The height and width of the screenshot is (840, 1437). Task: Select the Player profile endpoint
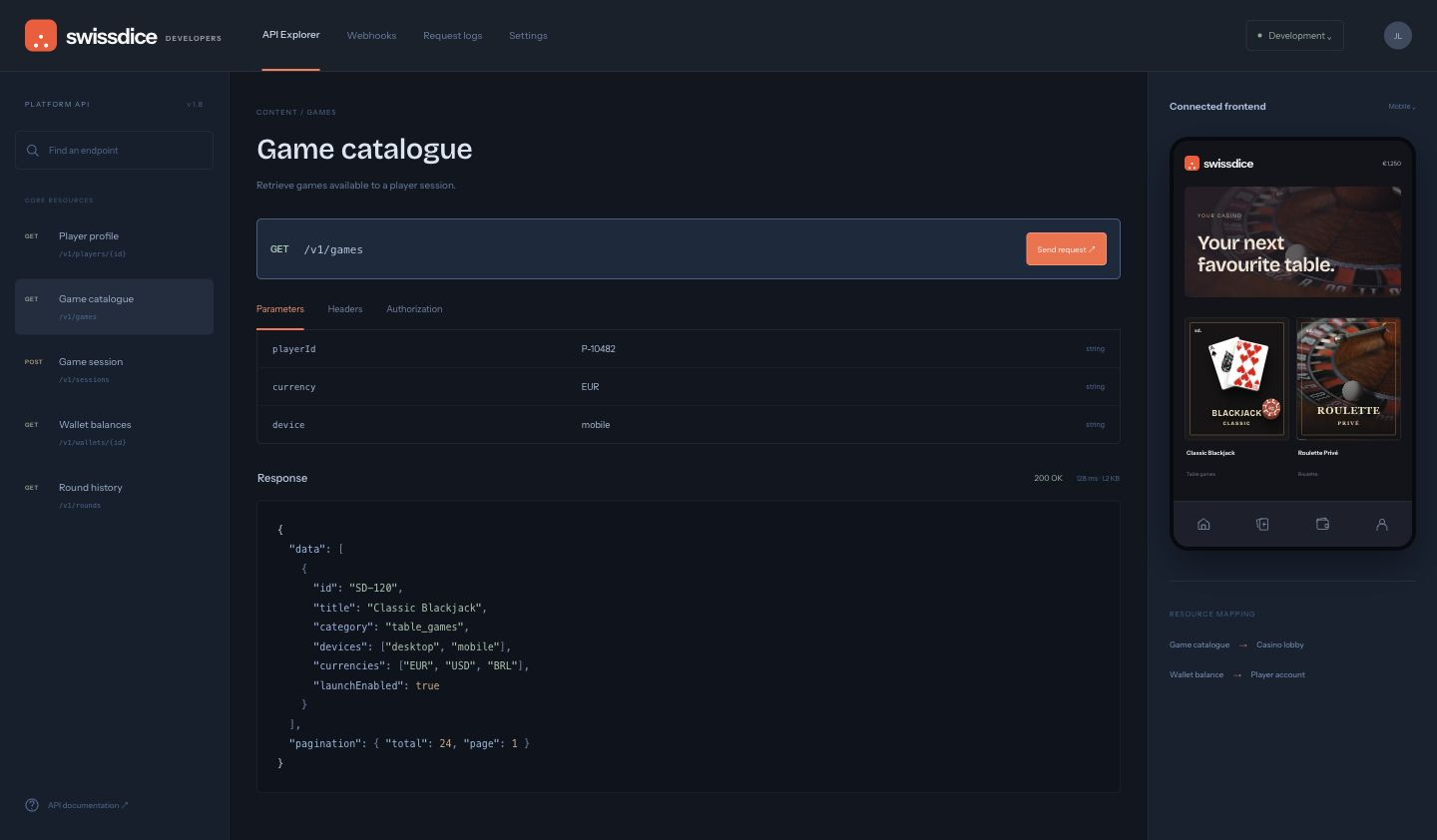114,244
